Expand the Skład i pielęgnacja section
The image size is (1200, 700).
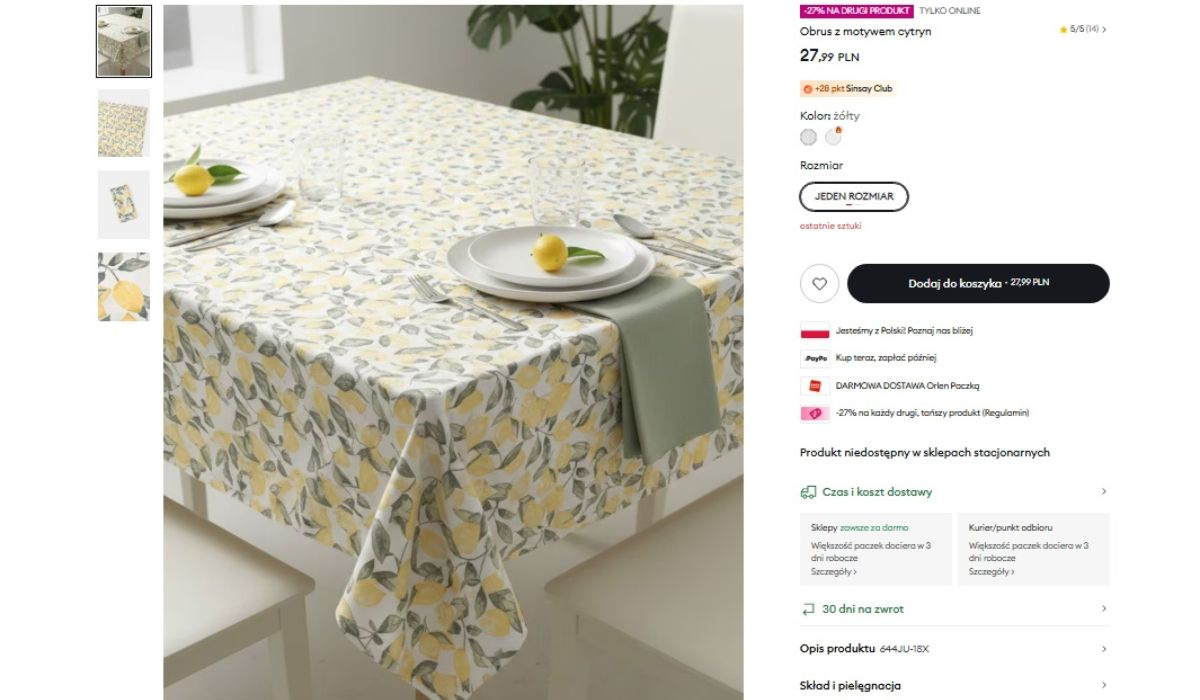click(x=955, y=686)
